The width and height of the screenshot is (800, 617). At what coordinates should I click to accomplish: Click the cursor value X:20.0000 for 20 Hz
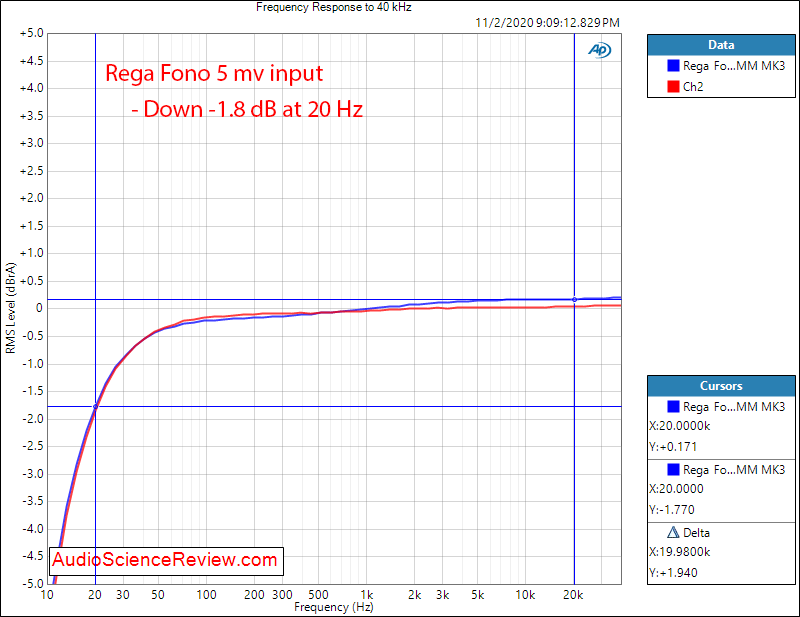click(x=676, y=488)
